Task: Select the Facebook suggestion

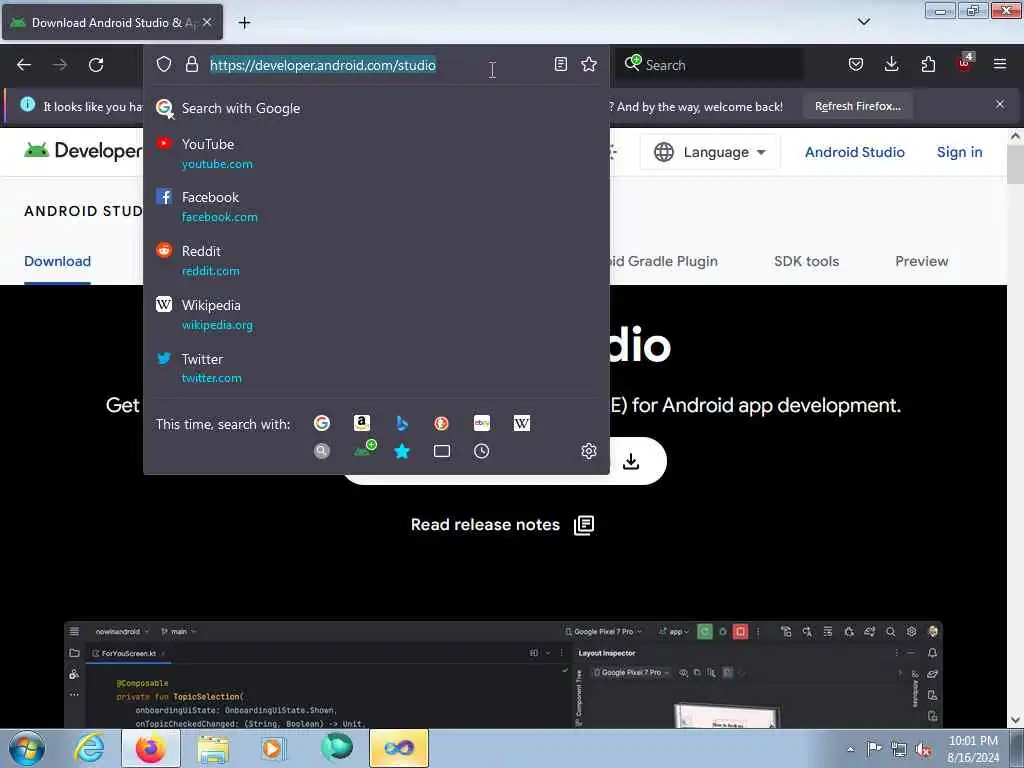Action: 376,206
